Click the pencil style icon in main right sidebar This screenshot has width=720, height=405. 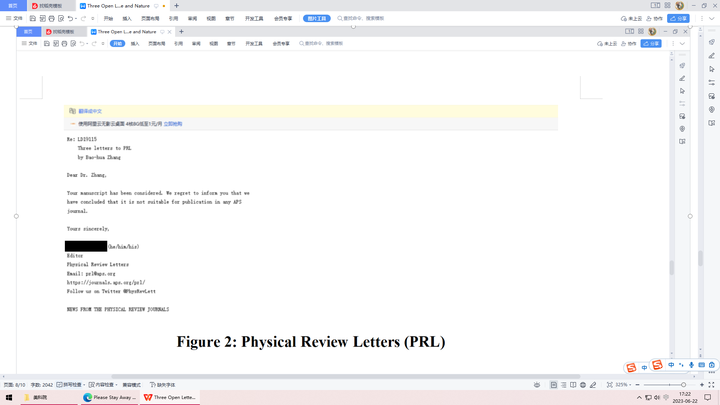[x=712, y=56]
